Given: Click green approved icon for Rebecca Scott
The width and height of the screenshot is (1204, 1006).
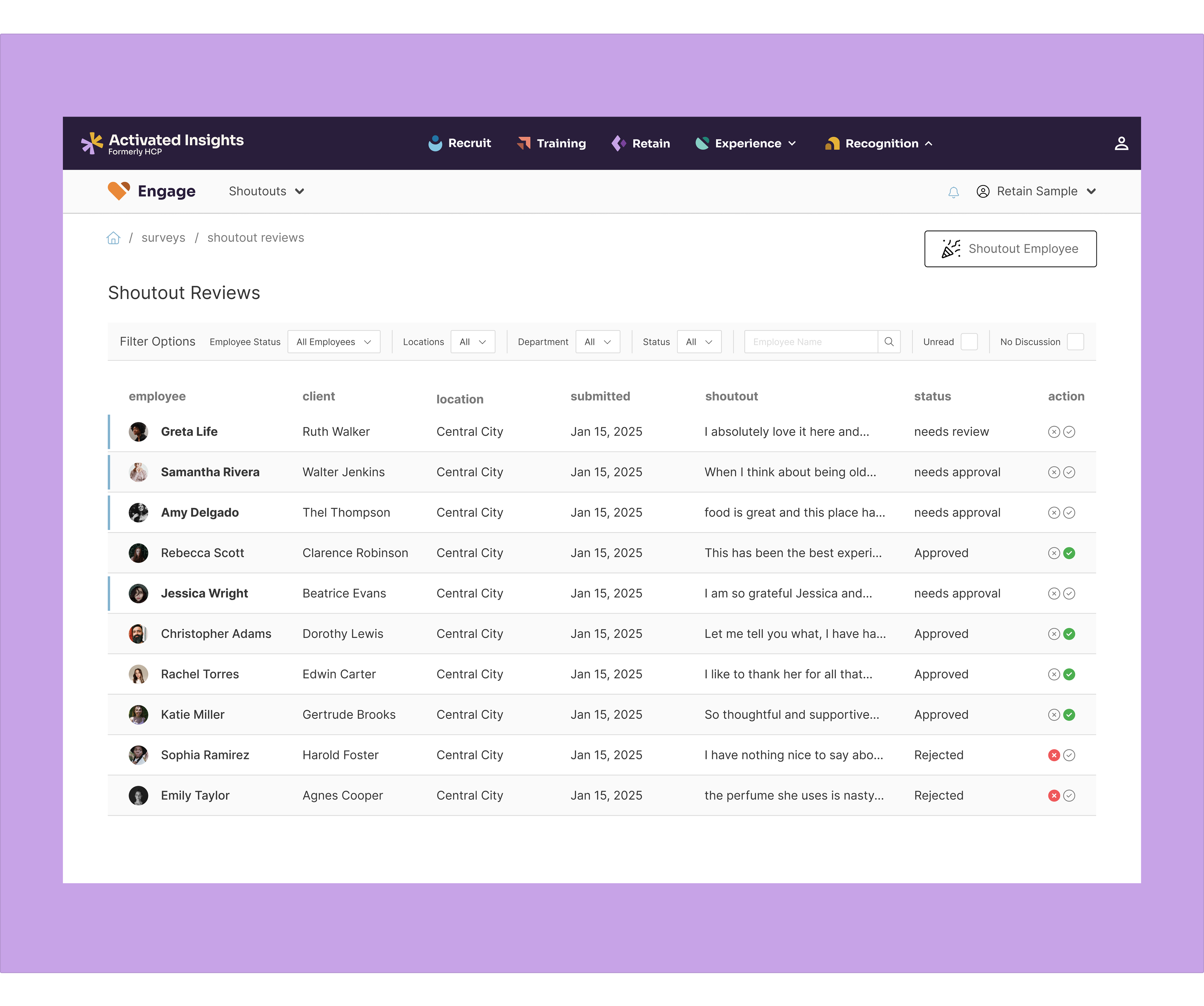Looking at the screenshot, I should click(1069, 553).
